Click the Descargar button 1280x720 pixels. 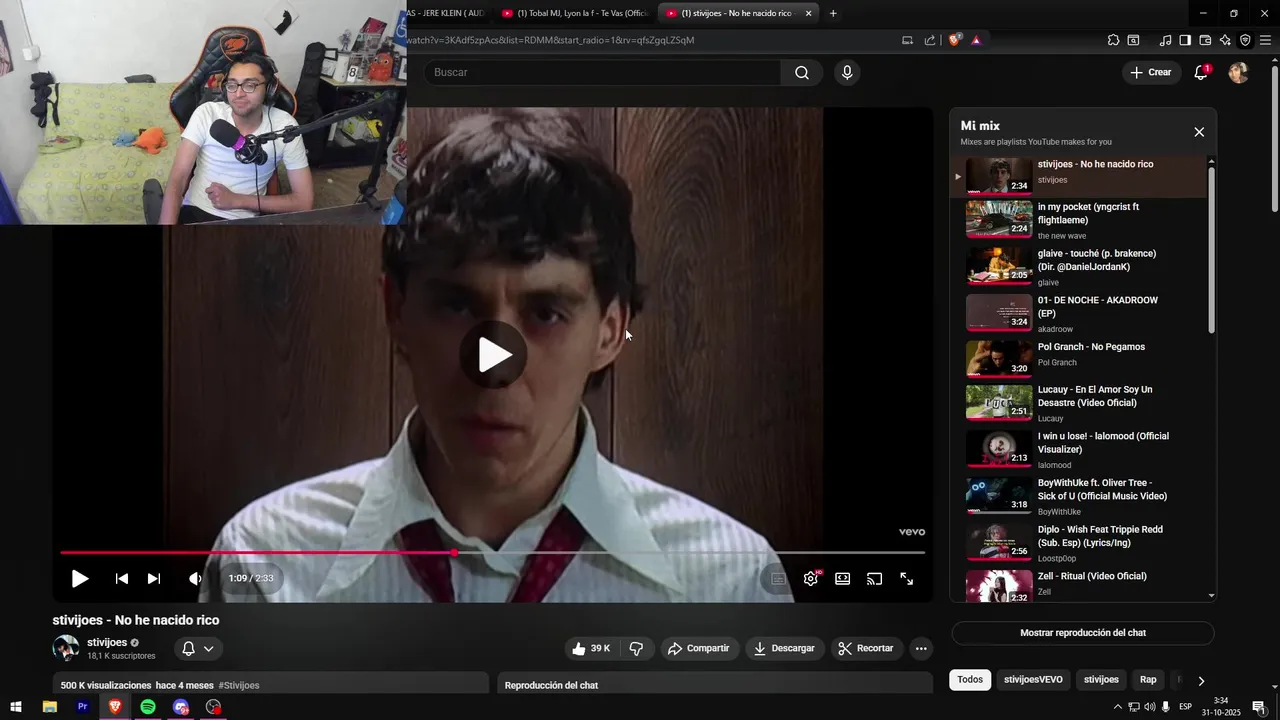tap(785, 649)
